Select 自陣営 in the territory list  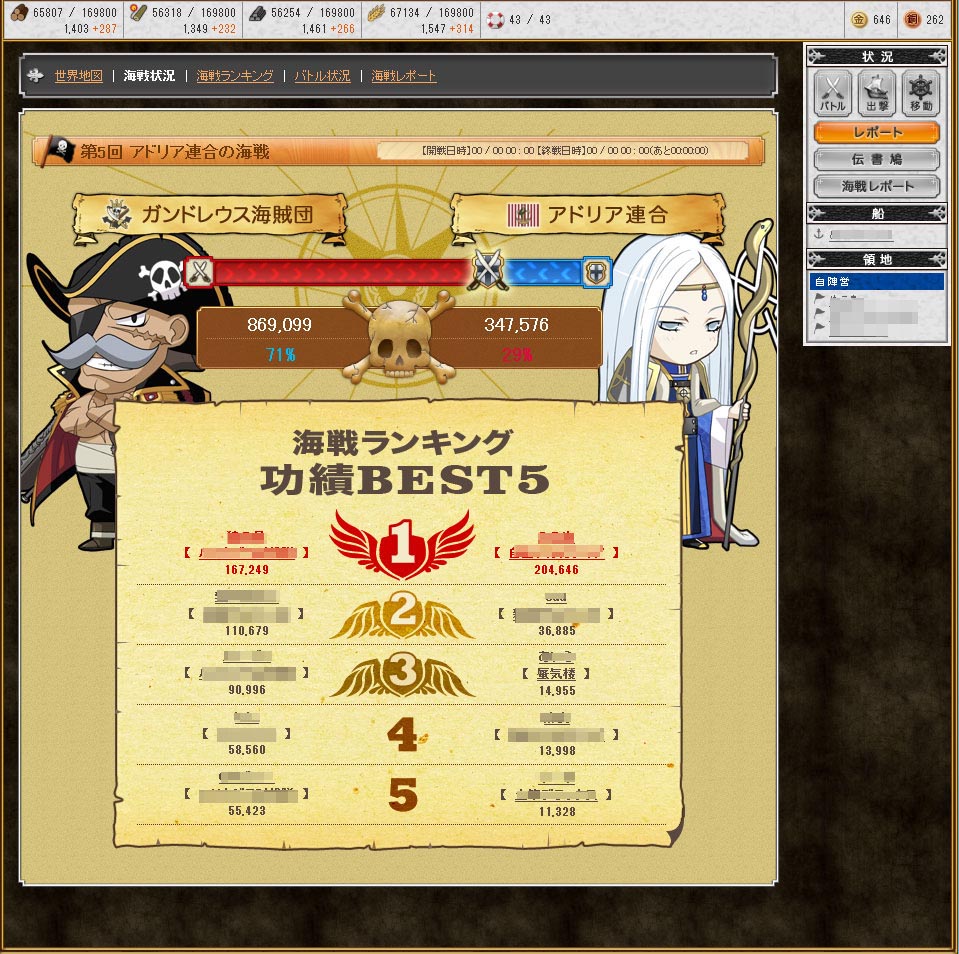click(x=876, y=281)
